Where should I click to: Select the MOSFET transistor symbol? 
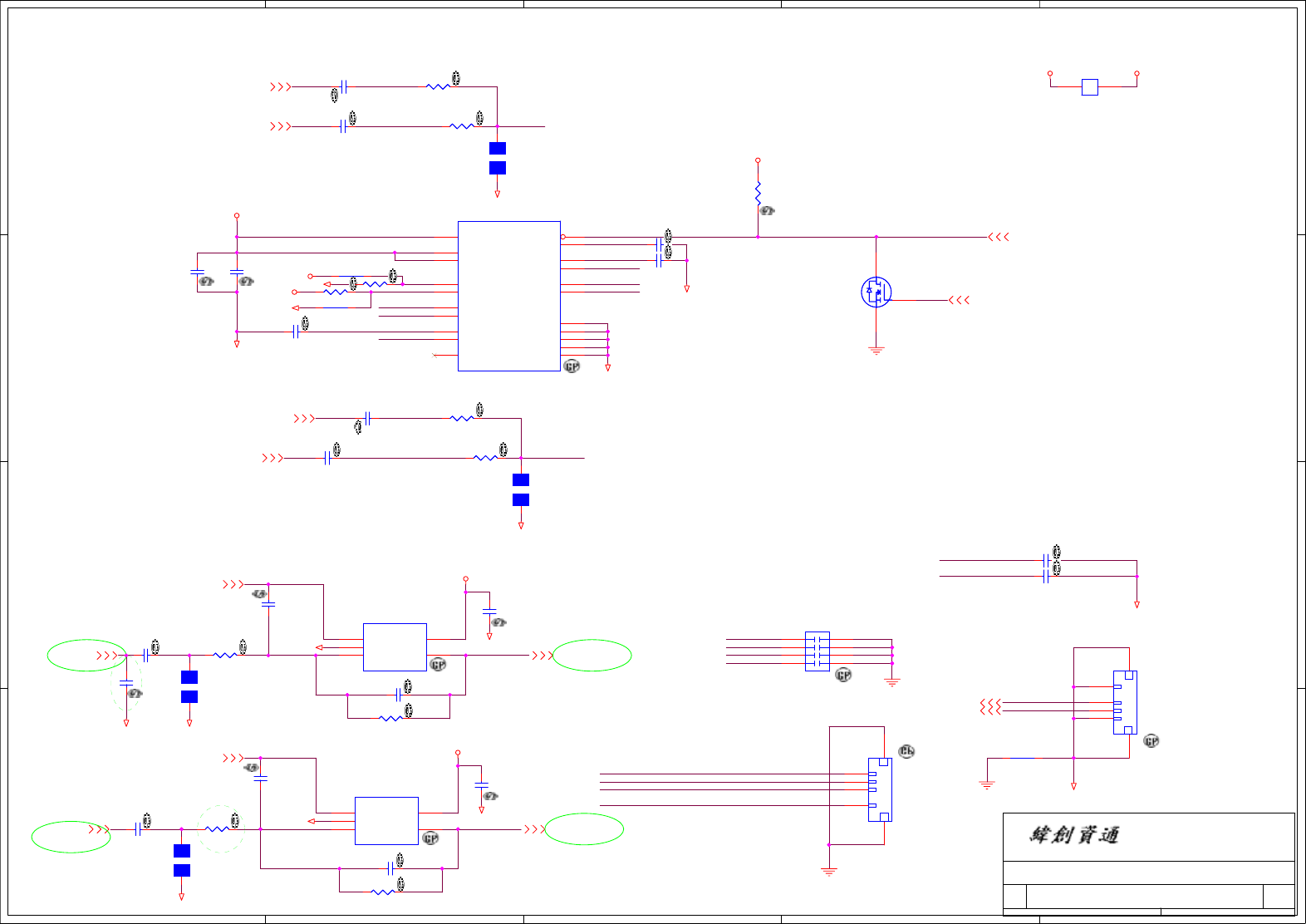pos(876,292)
